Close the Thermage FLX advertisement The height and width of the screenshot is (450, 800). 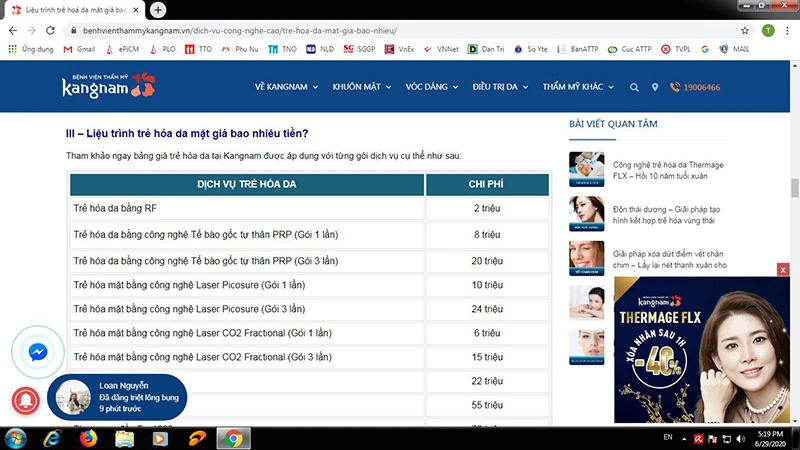coord(783,269)
